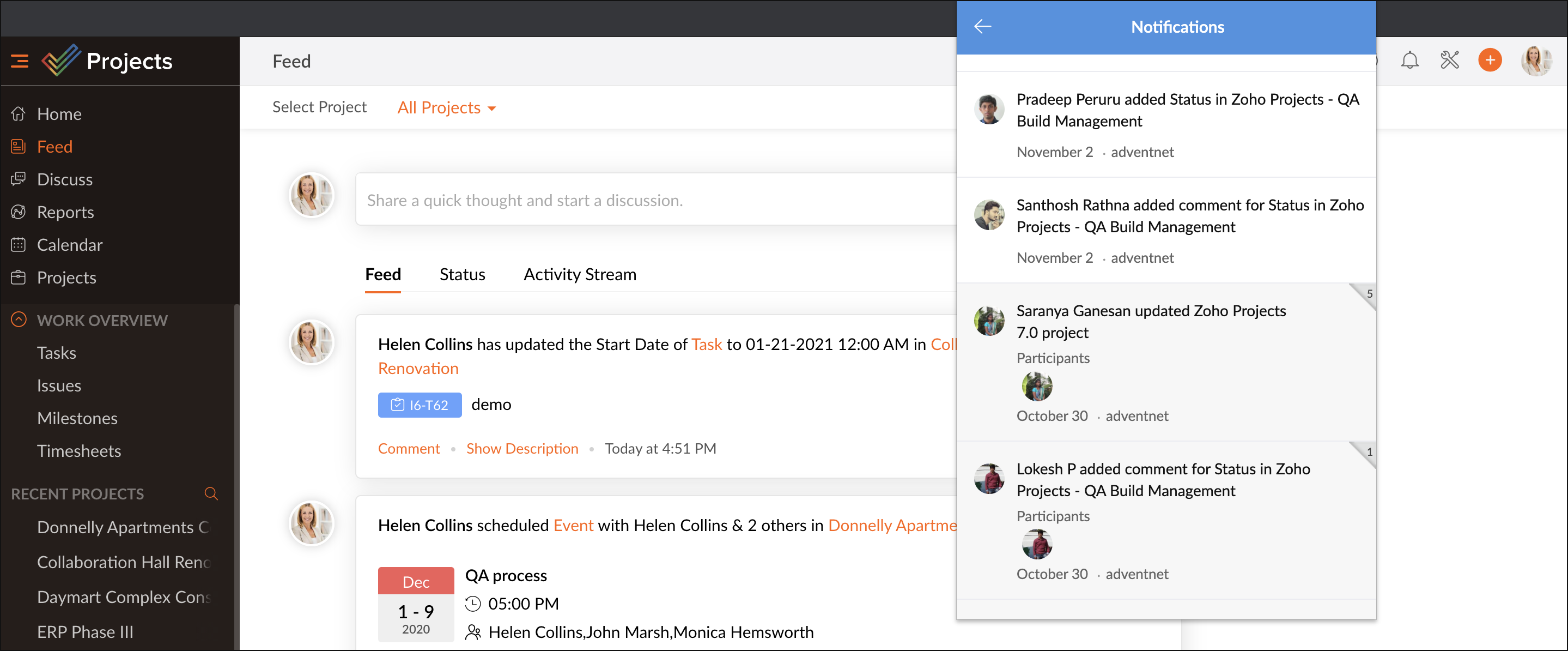Open Pradeep Peruru's added Status notification
Image resolution: width=1568 pixels, height=651 pixels.
point(1166,124)
